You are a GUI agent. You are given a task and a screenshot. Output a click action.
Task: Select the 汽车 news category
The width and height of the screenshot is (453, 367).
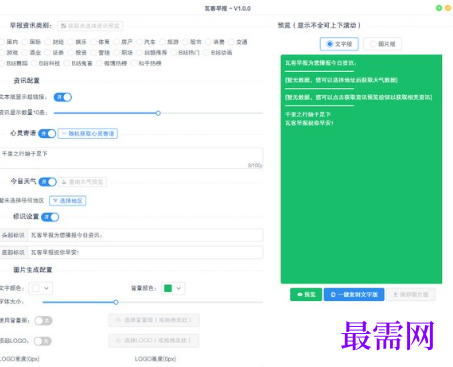(x=146, y=42)
